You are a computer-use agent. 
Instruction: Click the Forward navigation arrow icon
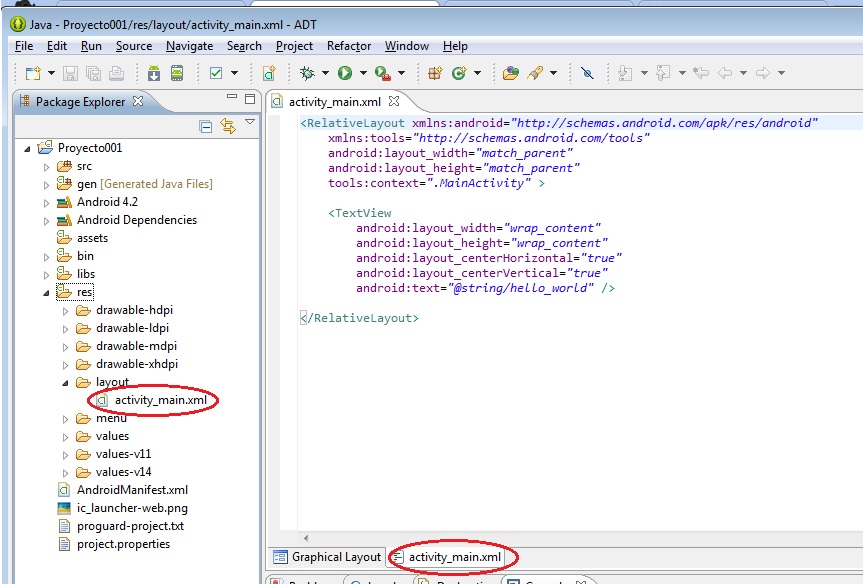tap(763, 73)
